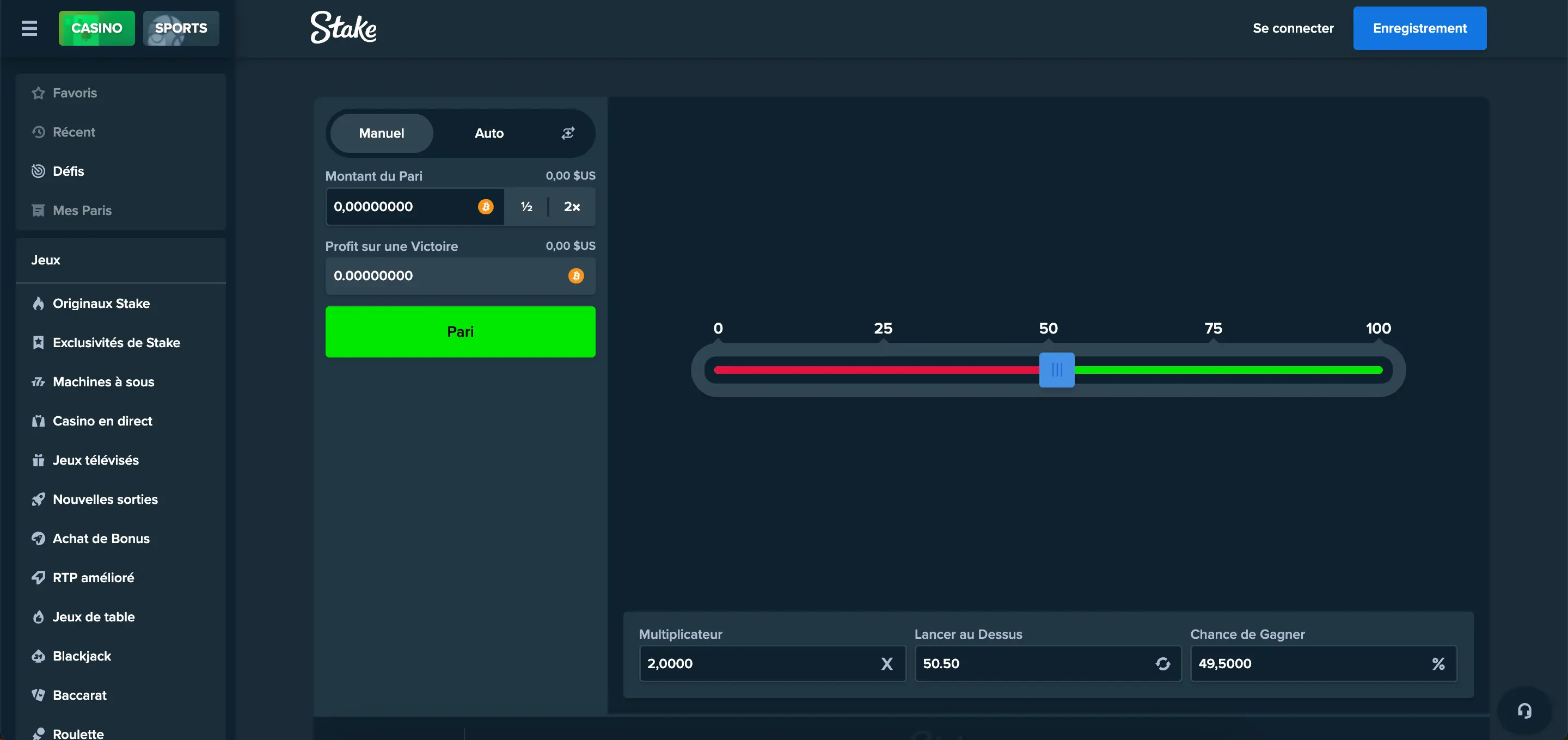Click the Enregistrement button
Image resolution: width=1568 pixels, height=740 pixels.
[1419, 28]
